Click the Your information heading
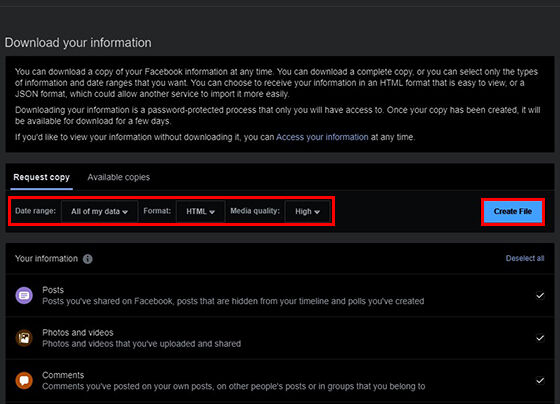The image size is (560, 404). tap(46, 259)
